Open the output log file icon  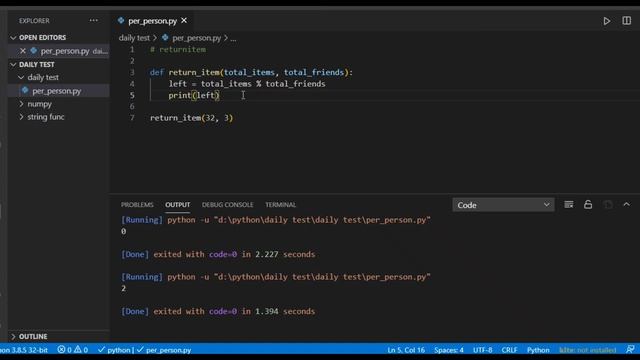click(607, 204)
